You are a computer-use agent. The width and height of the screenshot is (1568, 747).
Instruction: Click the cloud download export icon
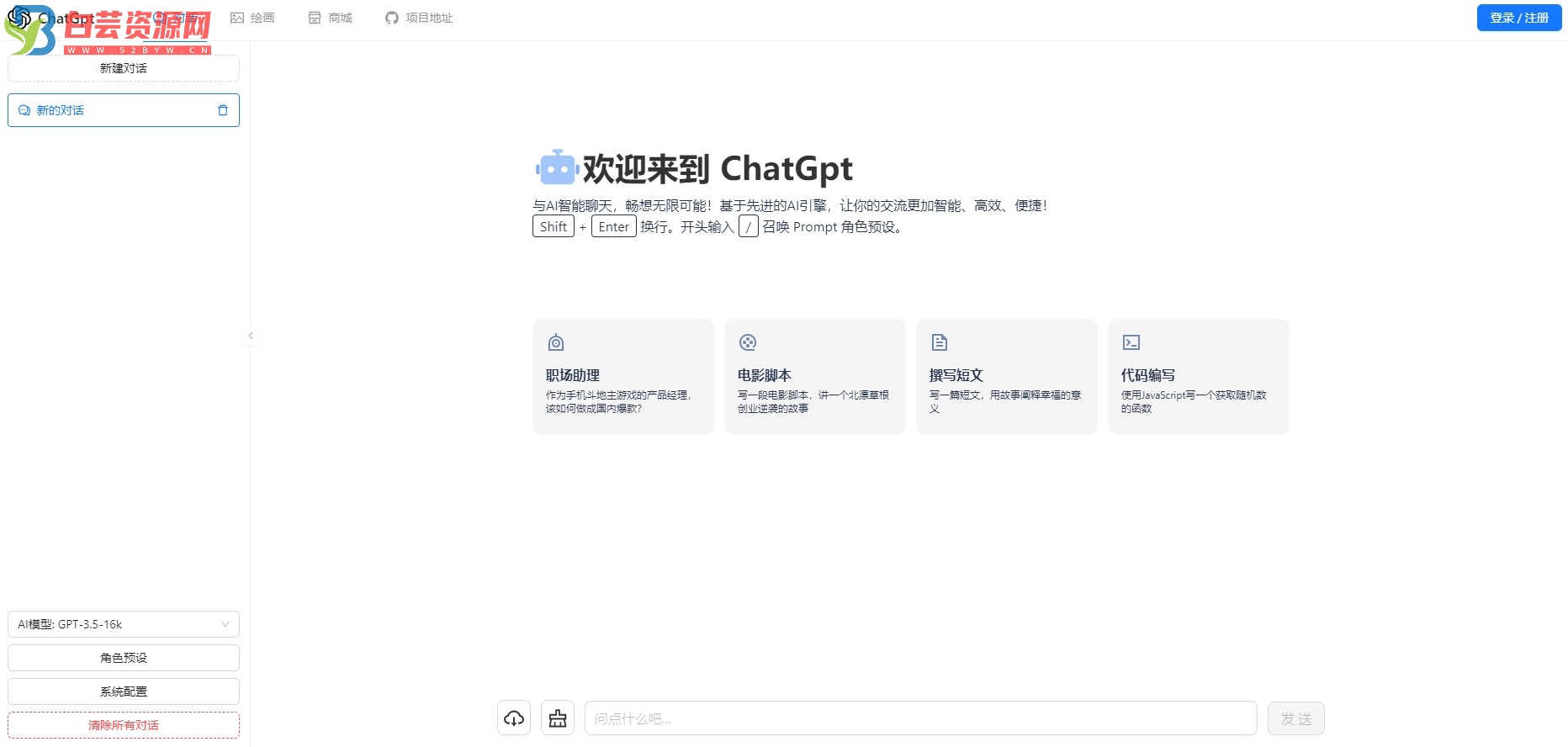click(x=514, y=718)
